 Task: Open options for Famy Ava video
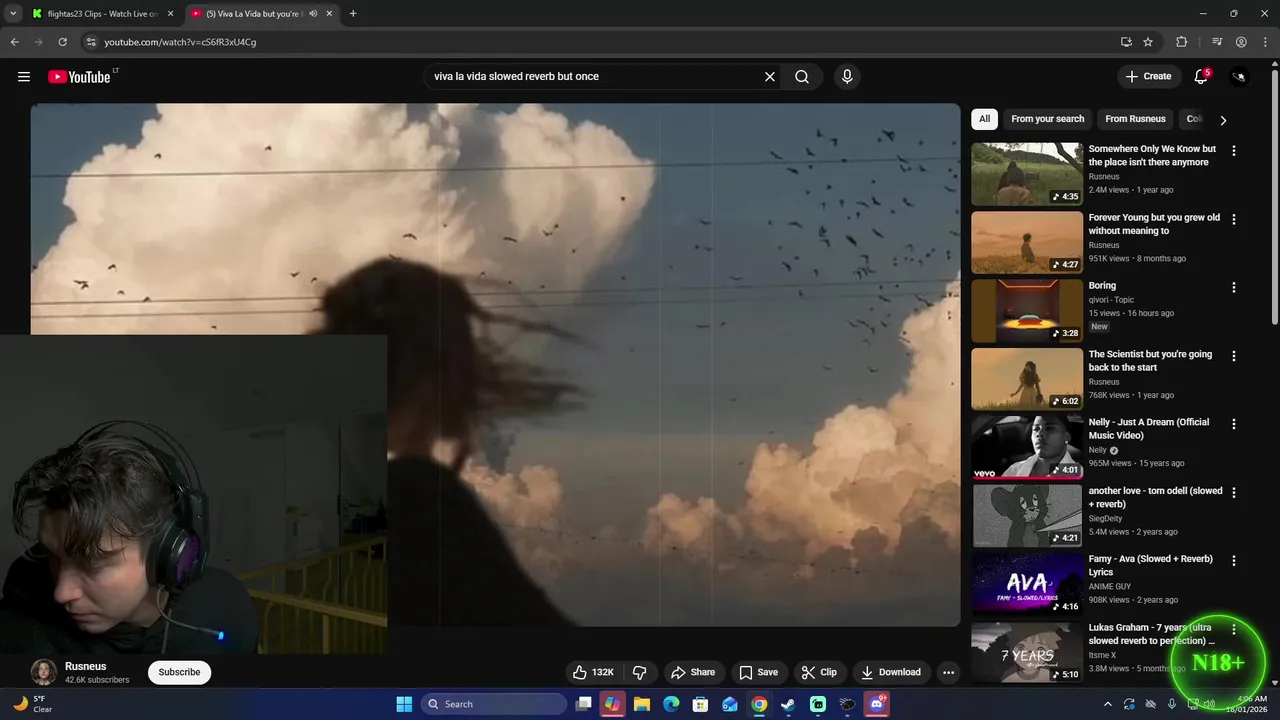coord(1233,561)
